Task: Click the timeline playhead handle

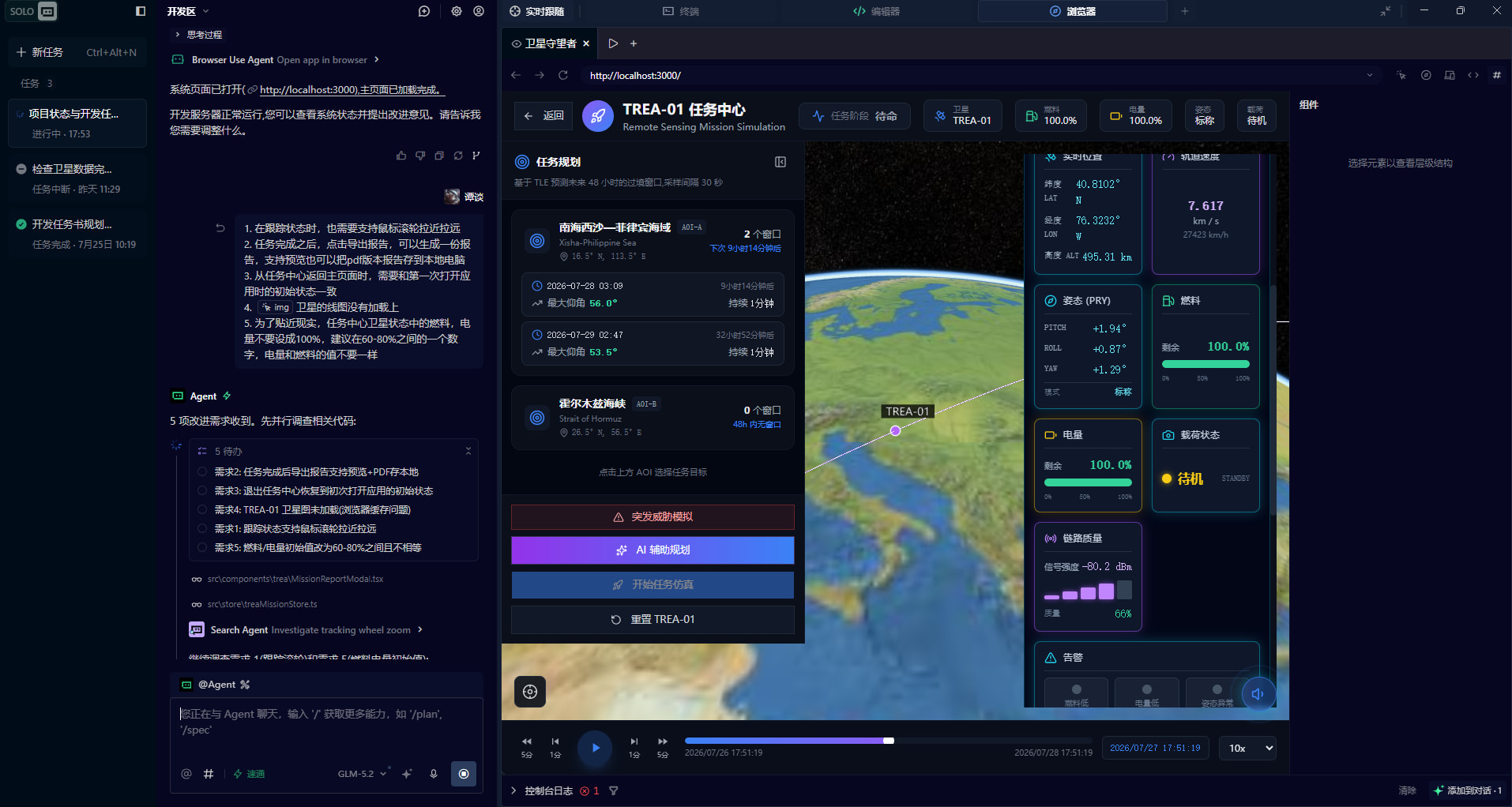Action: [x=889, y=741]
